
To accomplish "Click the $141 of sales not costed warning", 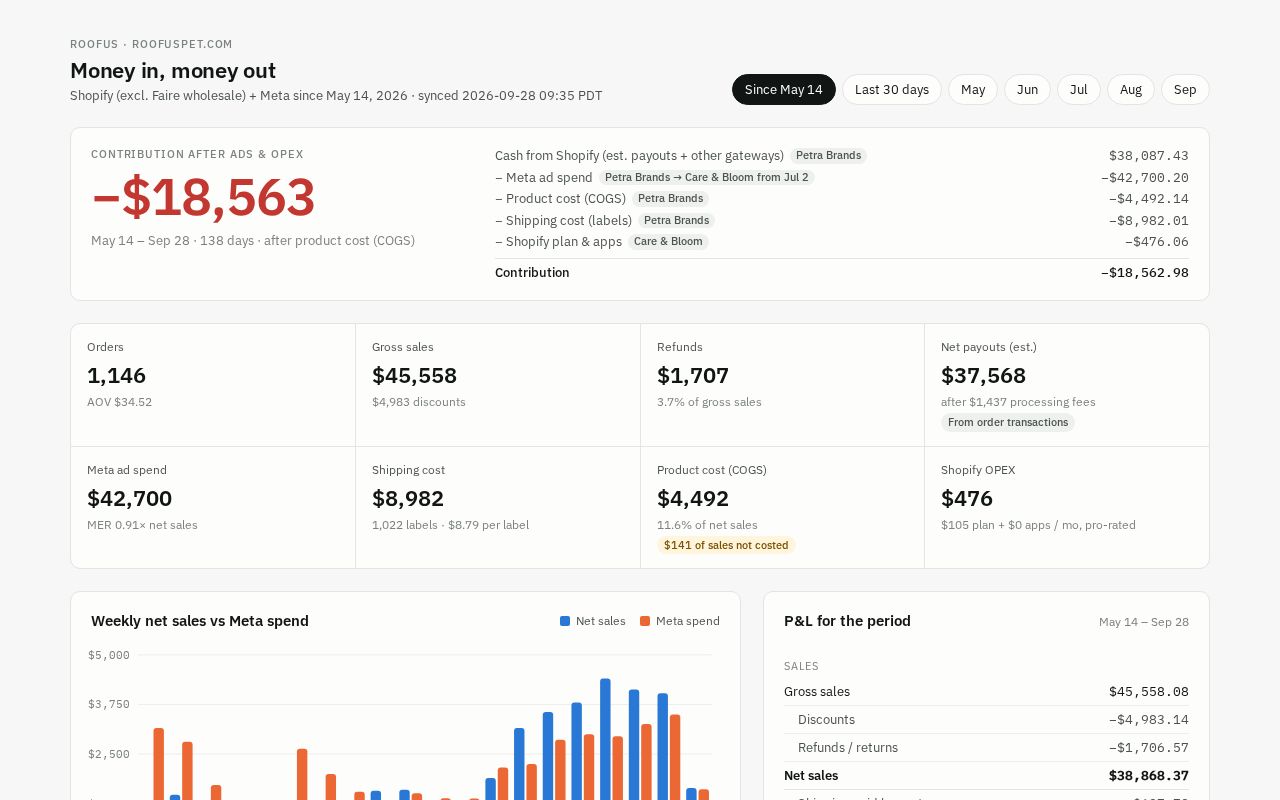I will click(726, 546).
